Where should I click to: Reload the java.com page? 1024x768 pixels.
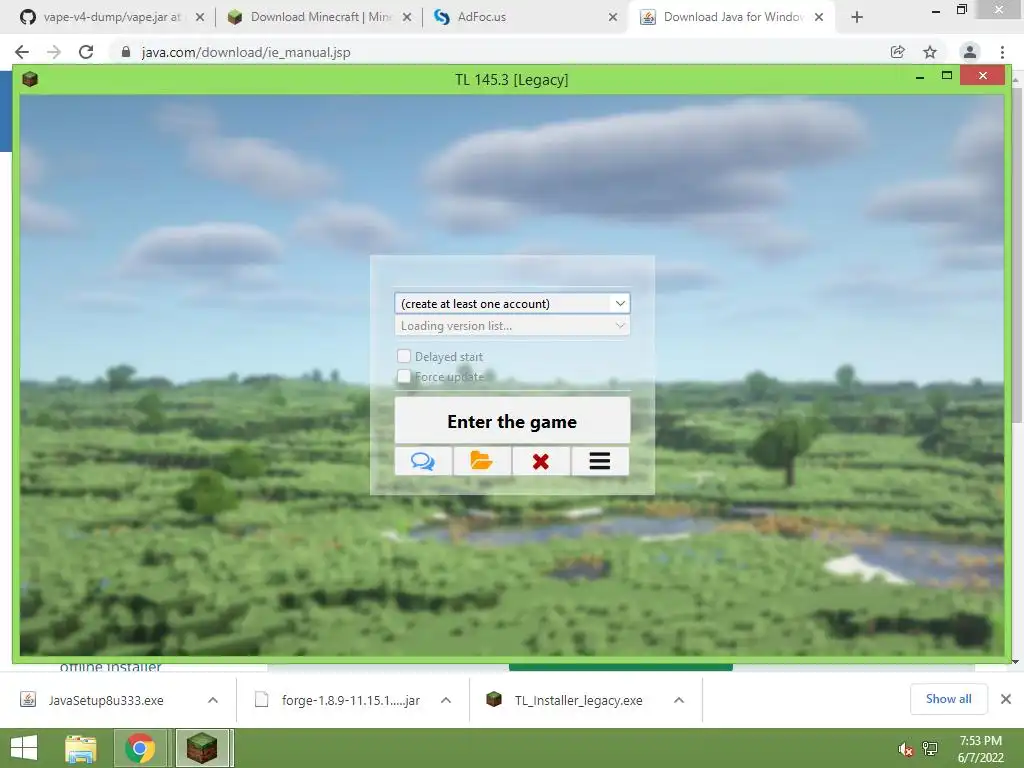click(86, 52)
